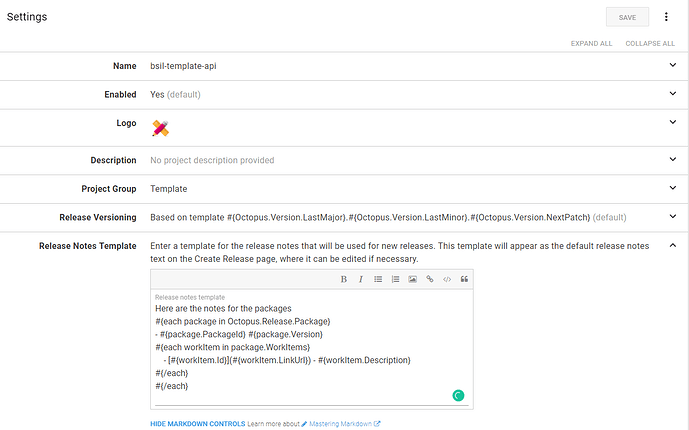Screen dimensions: 689x430
Task: Expand the Name section chevron
Action: (673, 65)
